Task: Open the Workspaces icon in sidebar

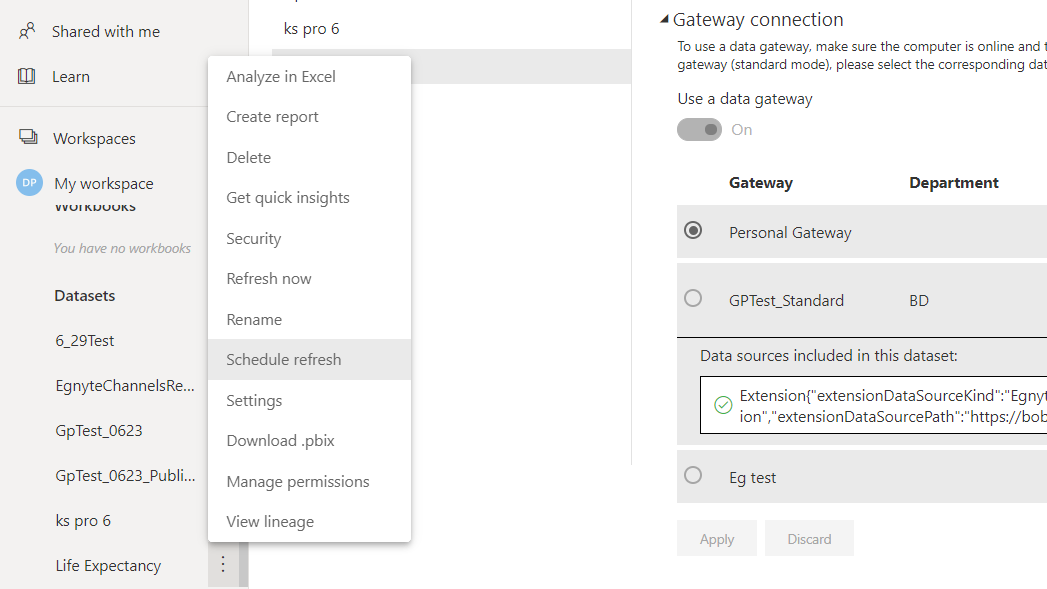Action: pyautogui.click(x=28, y=137)
